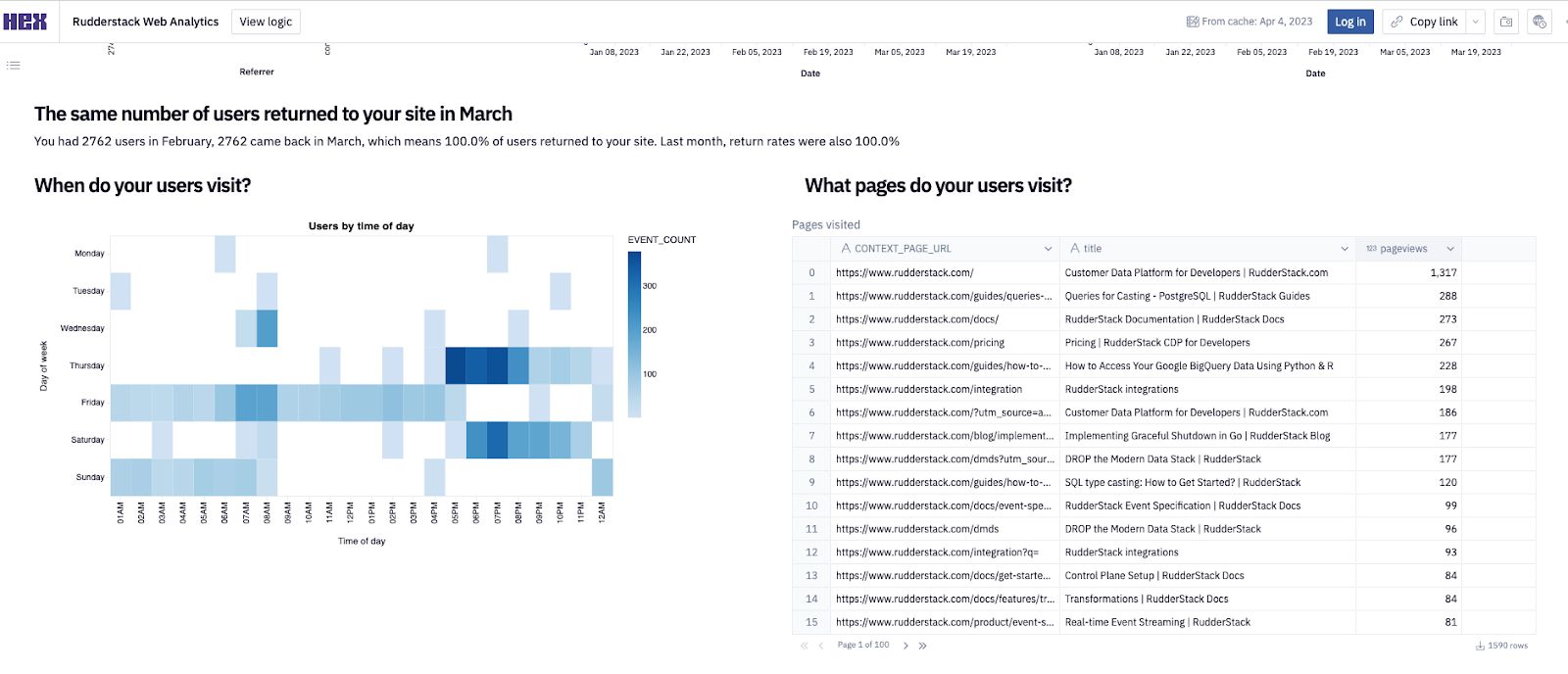1568x674 pixels.
Task: Click 'When do your users visit?' heading
Action: pyautogui.click(x=142, y=186)
